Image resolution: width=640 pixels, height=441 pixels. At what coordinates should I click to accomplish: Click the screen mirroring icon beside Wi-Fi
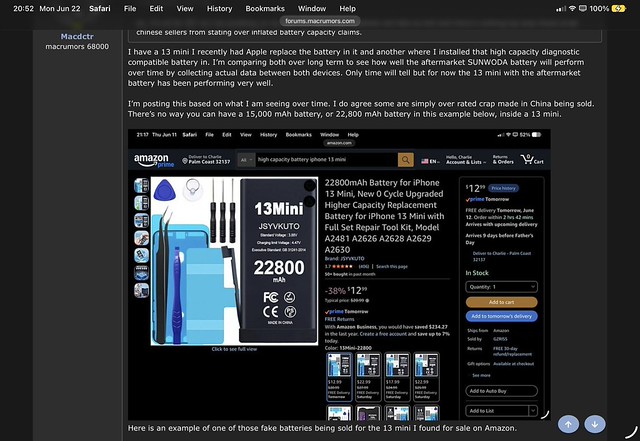coord(583,9)
